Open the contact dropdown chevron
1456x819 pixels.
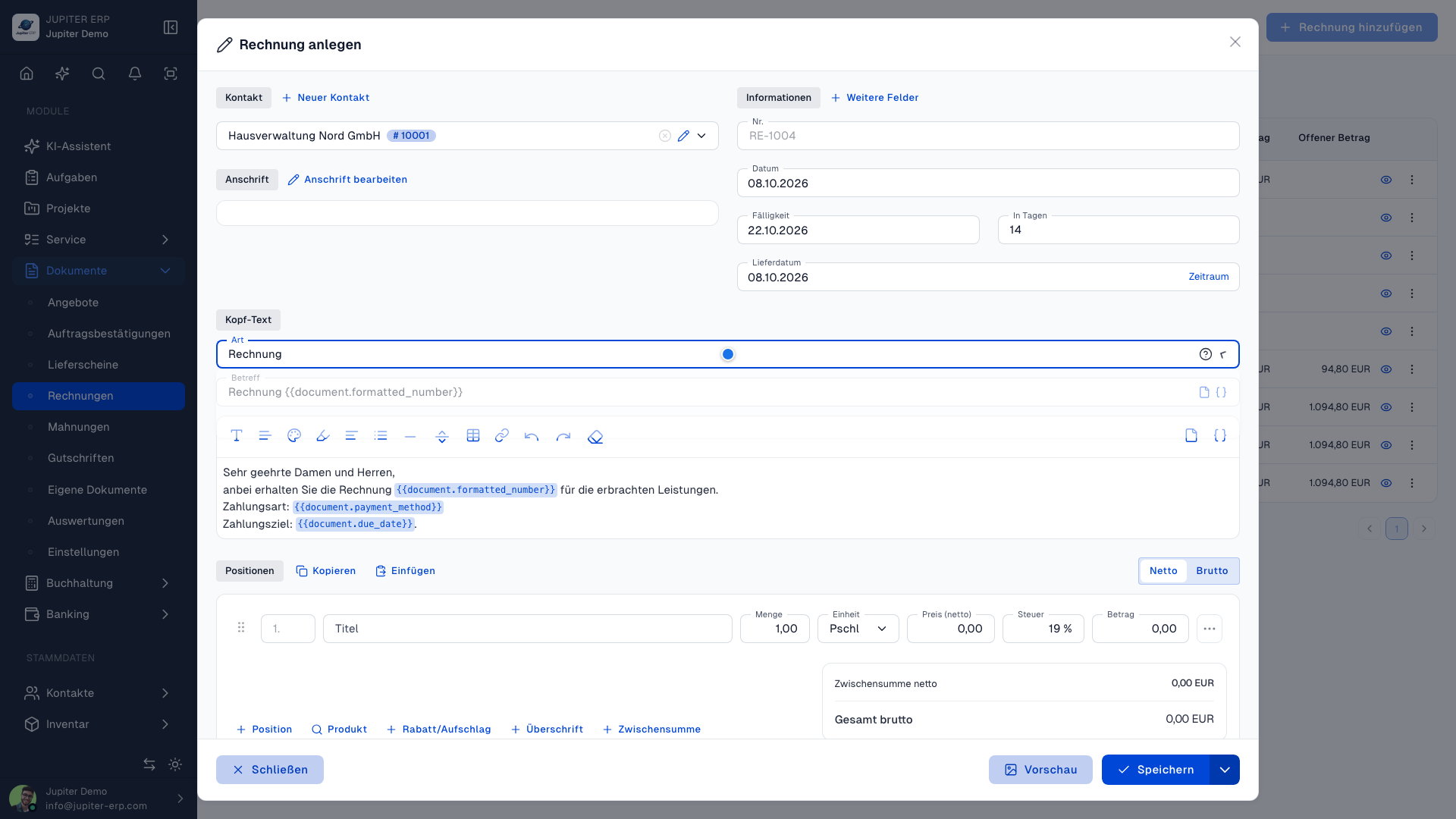(x=701, y=136)
